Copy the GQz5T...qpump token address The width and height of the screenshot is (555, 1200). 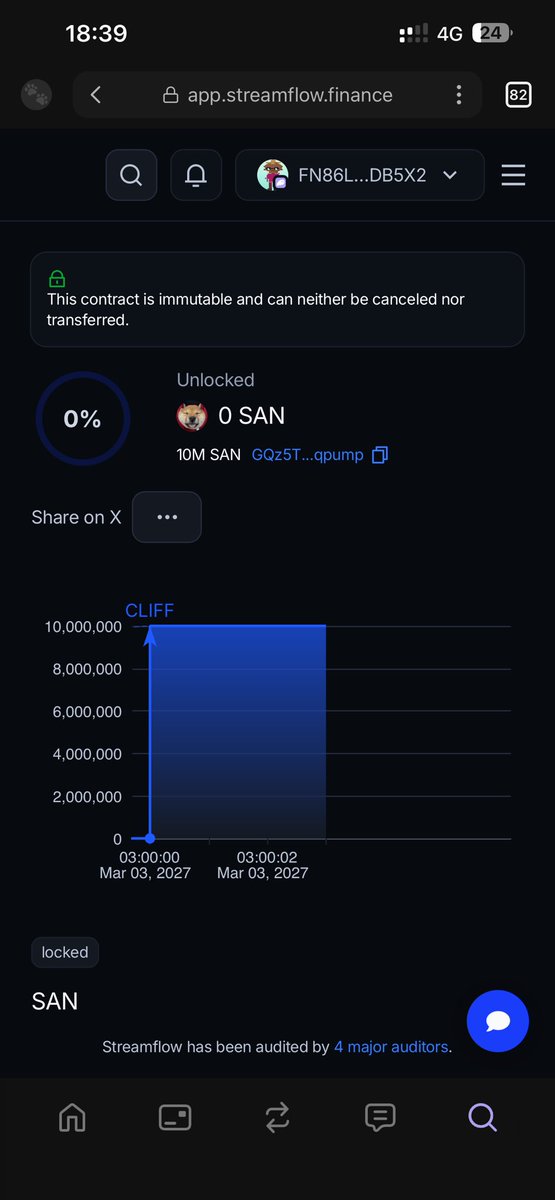coord(380,455)
